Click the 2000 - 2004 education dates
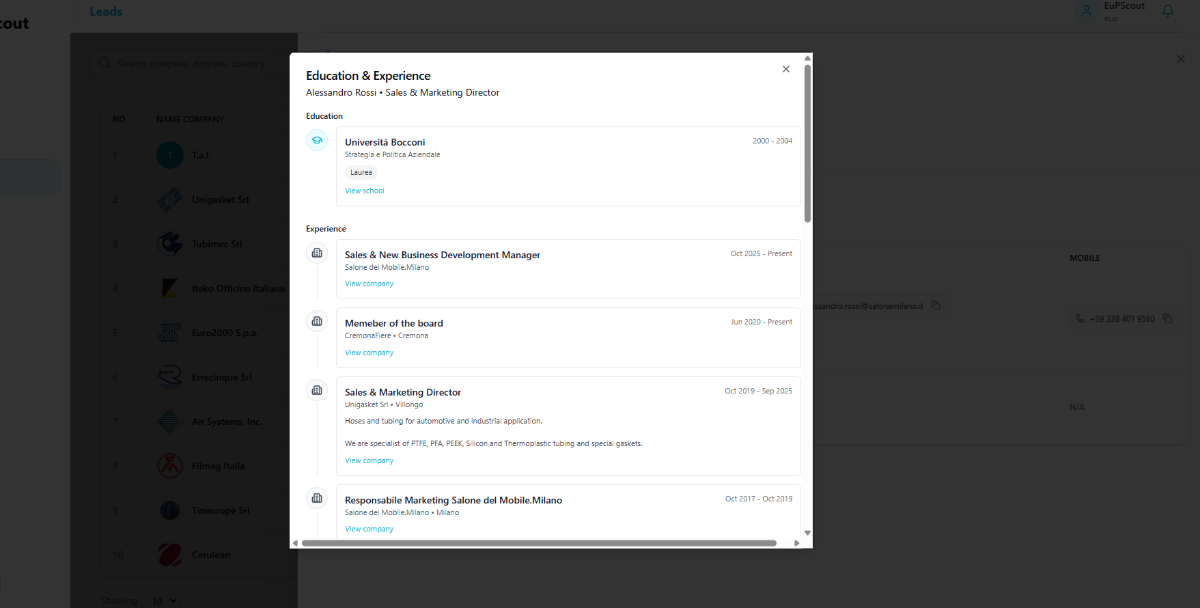Viewport: 1200px width, 608px height. click(772, 141)
